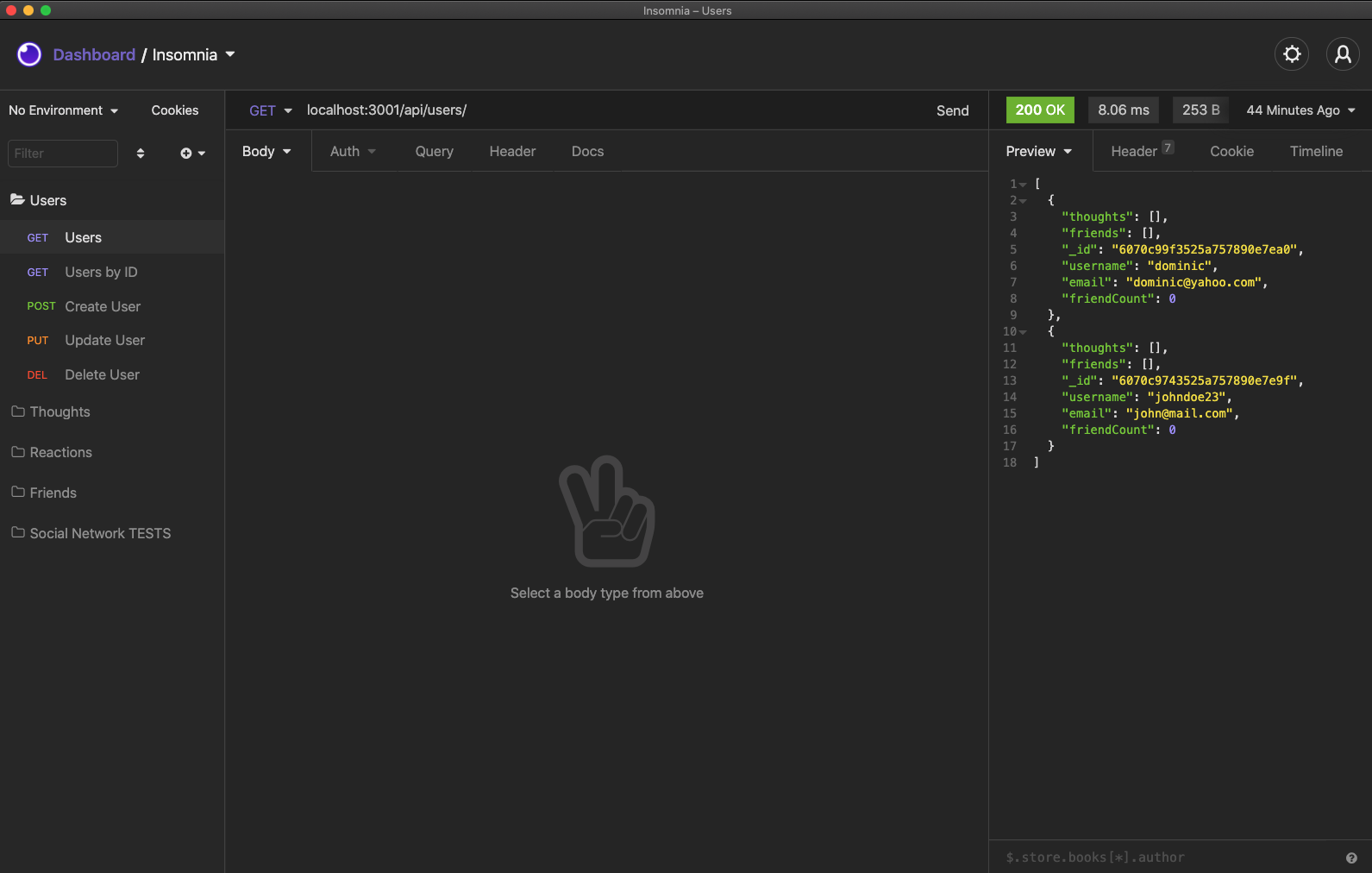Click the 200 OK status tag

coord(1040,110)
